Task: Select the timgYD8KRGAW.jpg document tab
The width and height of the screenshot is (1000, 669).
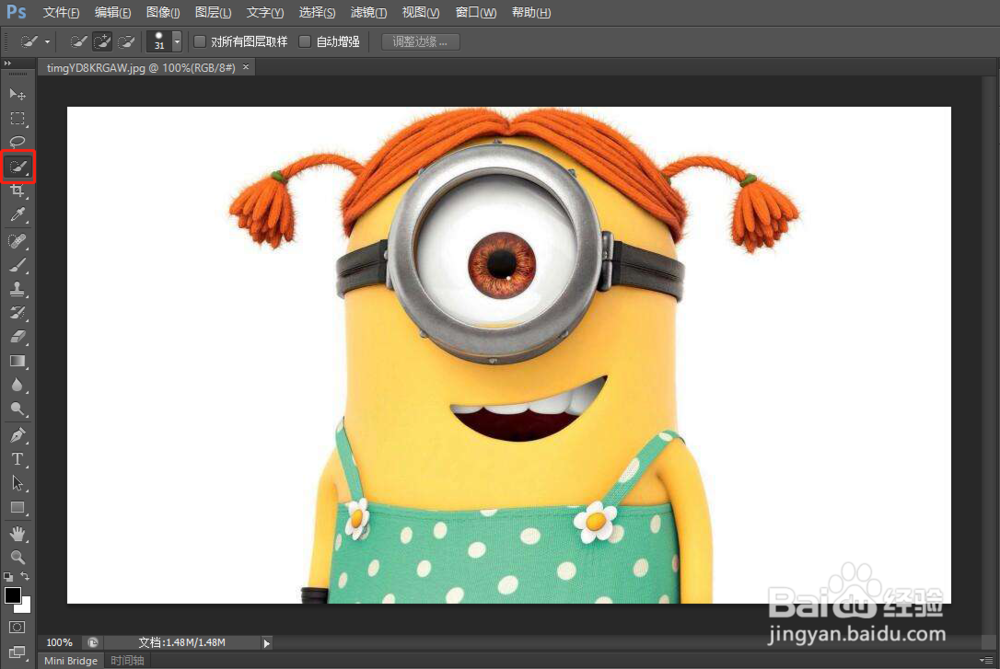Action: coord(141,68)
